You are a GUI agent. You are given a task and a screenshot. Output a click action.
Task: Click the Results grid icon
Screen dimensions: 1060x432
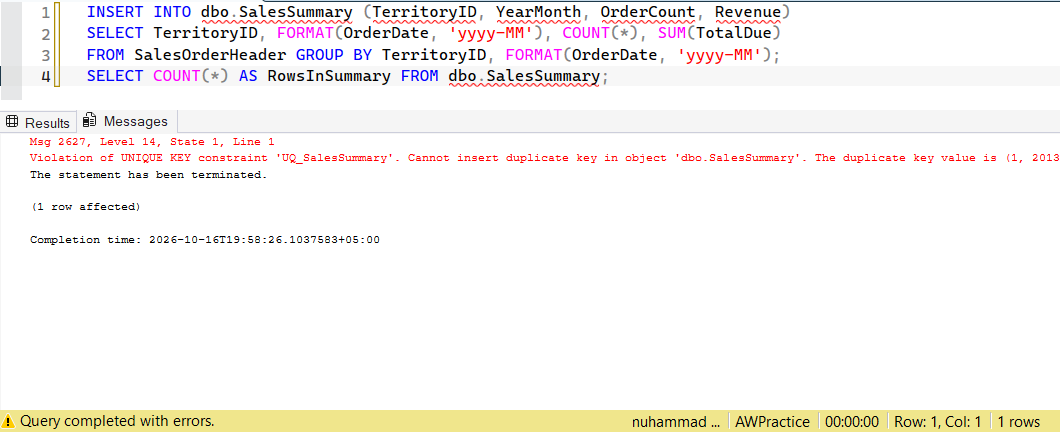coord(11,122)
